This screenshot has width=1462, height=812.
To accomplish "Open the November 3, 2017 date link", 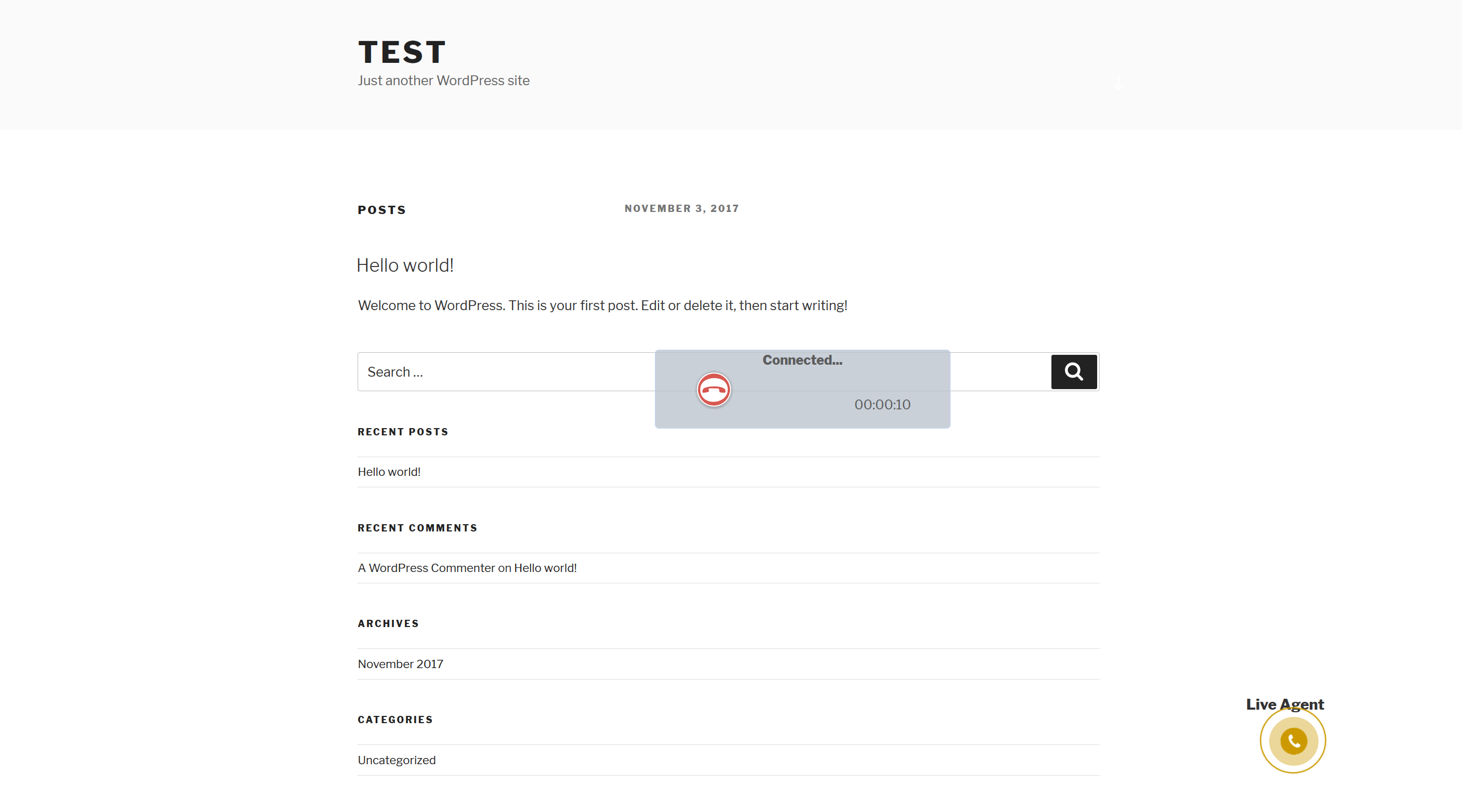I will (x=681, y=208).
